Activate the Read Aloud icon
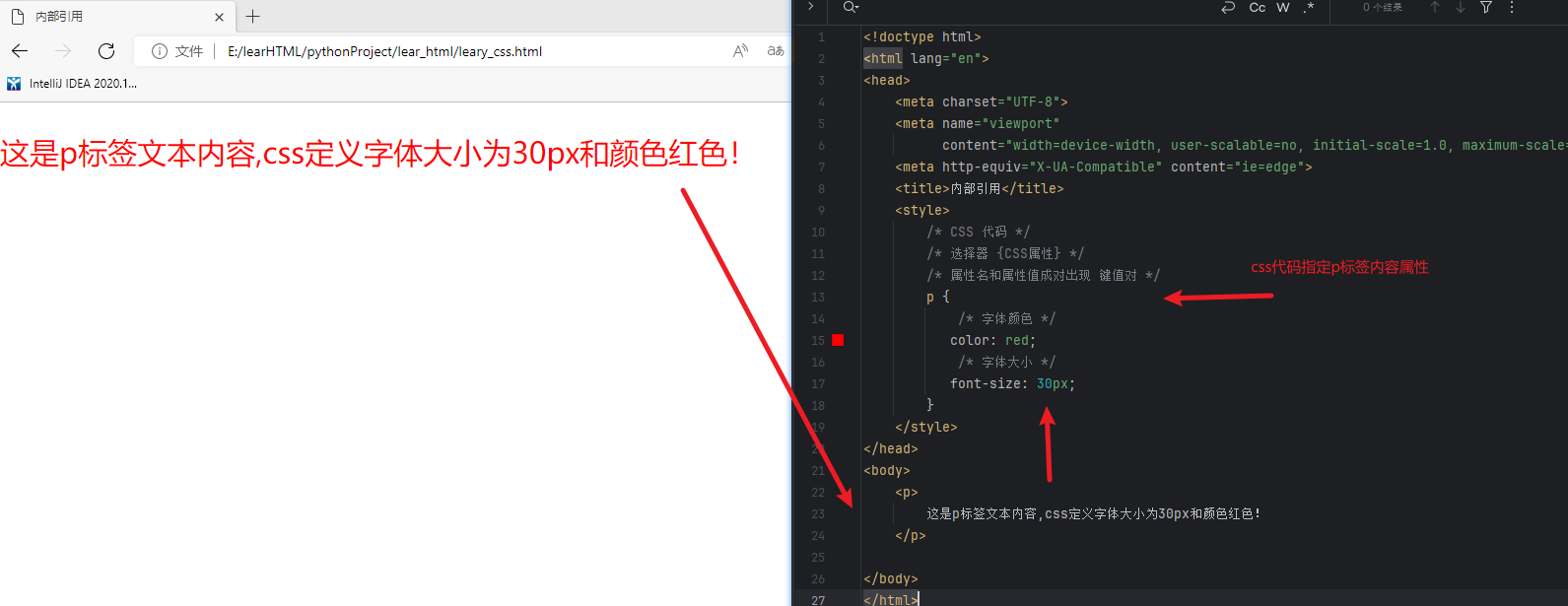Image resolution: width=1568 pixels, height=606 pixels. pos(741,51)
